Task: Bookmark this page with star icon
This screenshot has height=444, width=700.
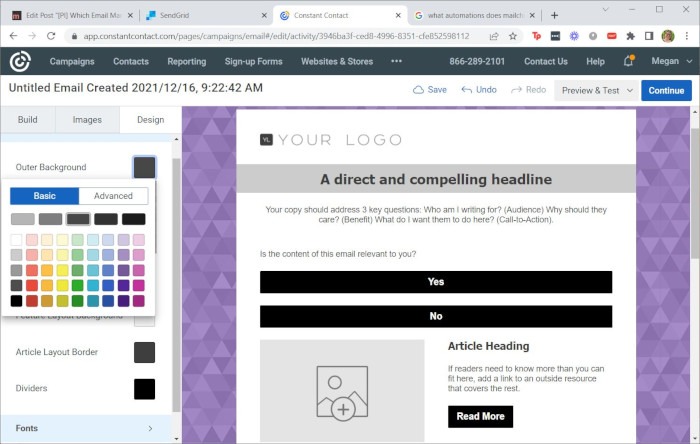Action: point(512,36)
